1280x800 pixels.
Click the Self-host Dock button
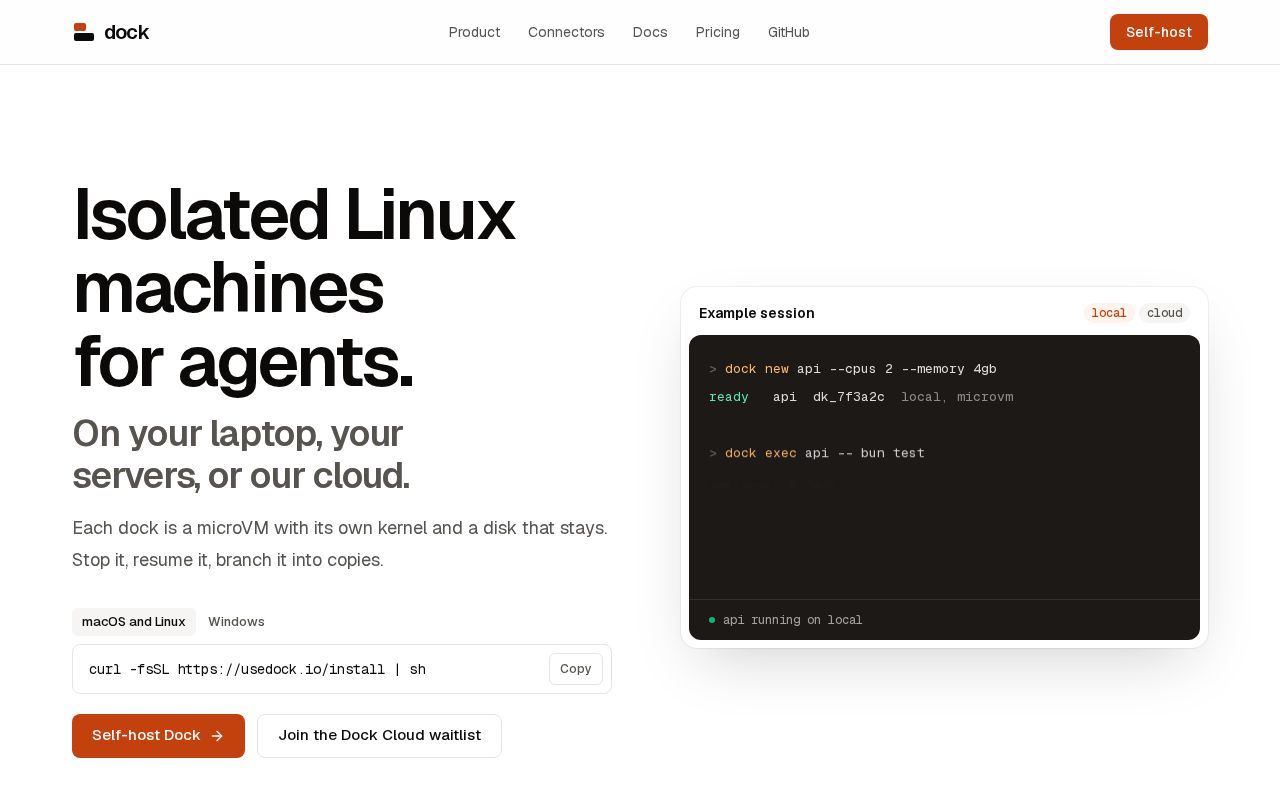pos(158,736)
